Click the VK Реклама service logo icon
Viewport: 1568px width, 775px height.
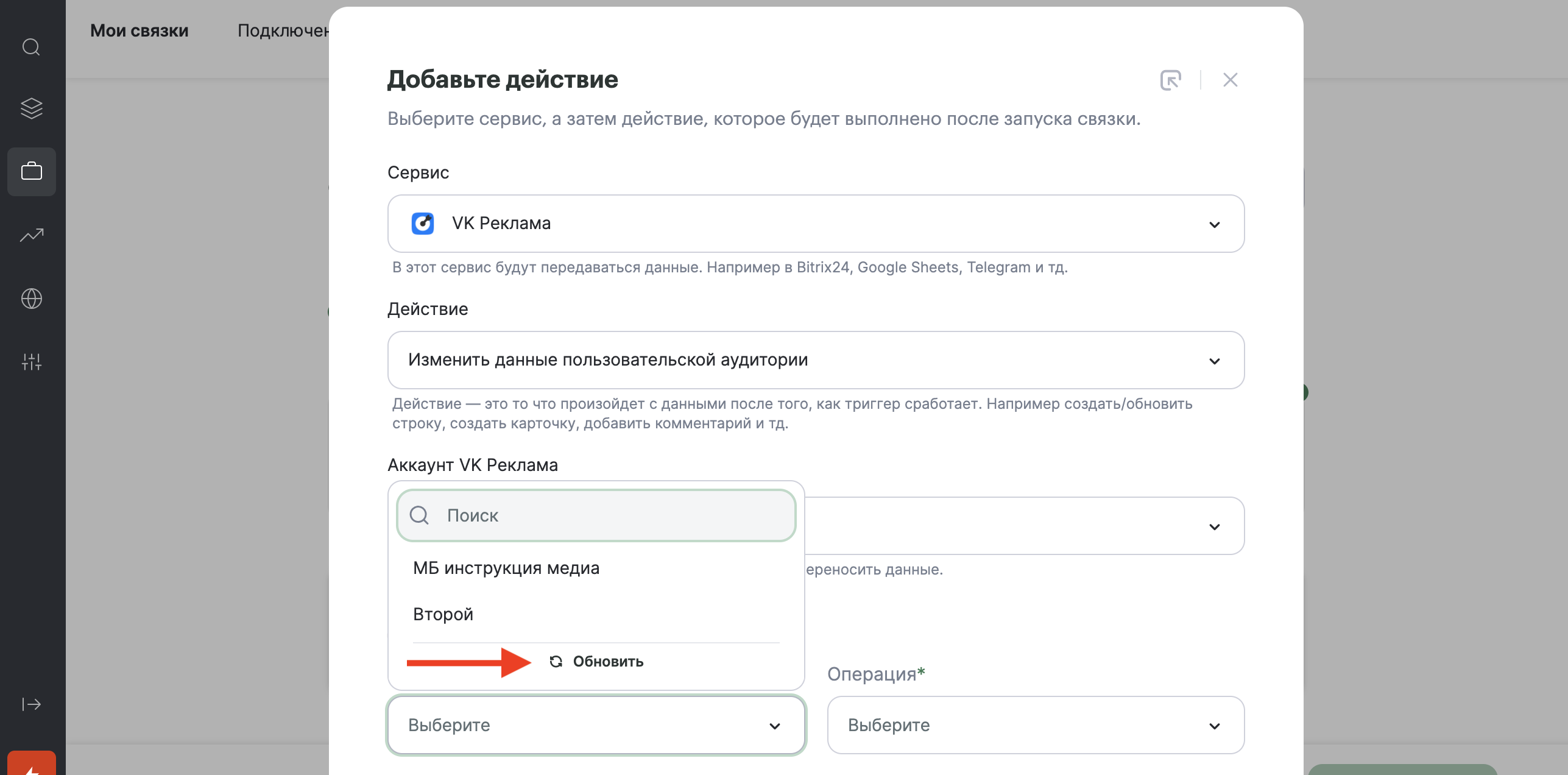point(423,224)
